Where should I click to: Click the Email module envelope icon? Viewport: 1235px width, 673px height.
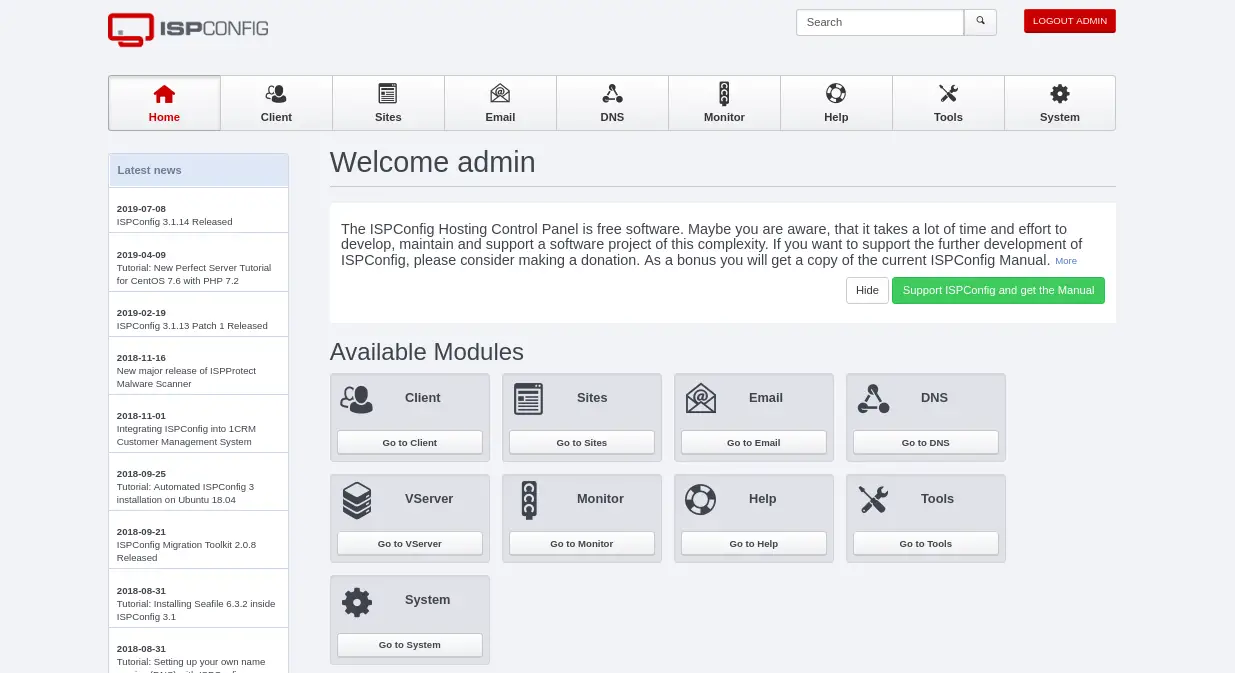tap(701, 399)
